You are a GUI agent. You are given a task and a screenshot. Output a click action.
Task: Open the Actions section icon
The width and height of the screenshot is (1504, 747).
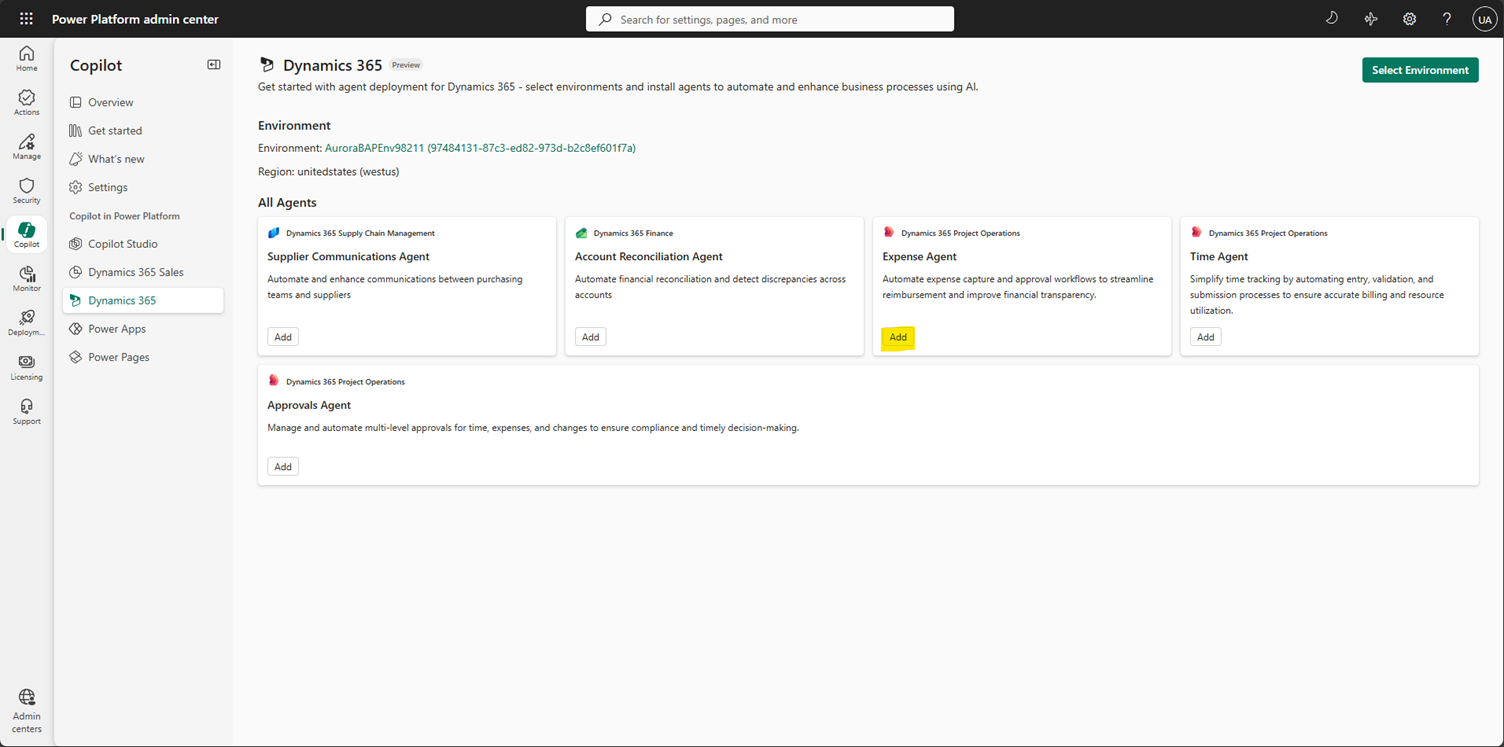pos(26,101)
